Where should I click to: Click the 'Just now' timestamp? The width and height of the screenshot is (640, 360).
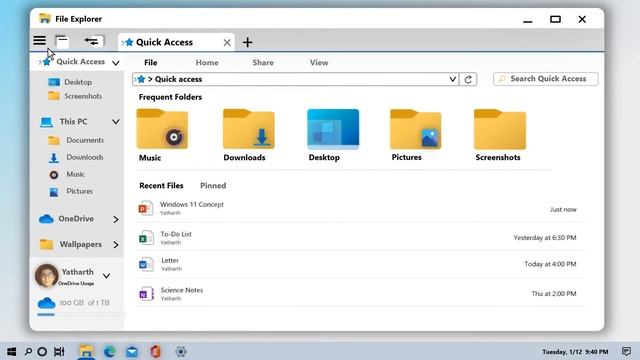pos(563,209)
